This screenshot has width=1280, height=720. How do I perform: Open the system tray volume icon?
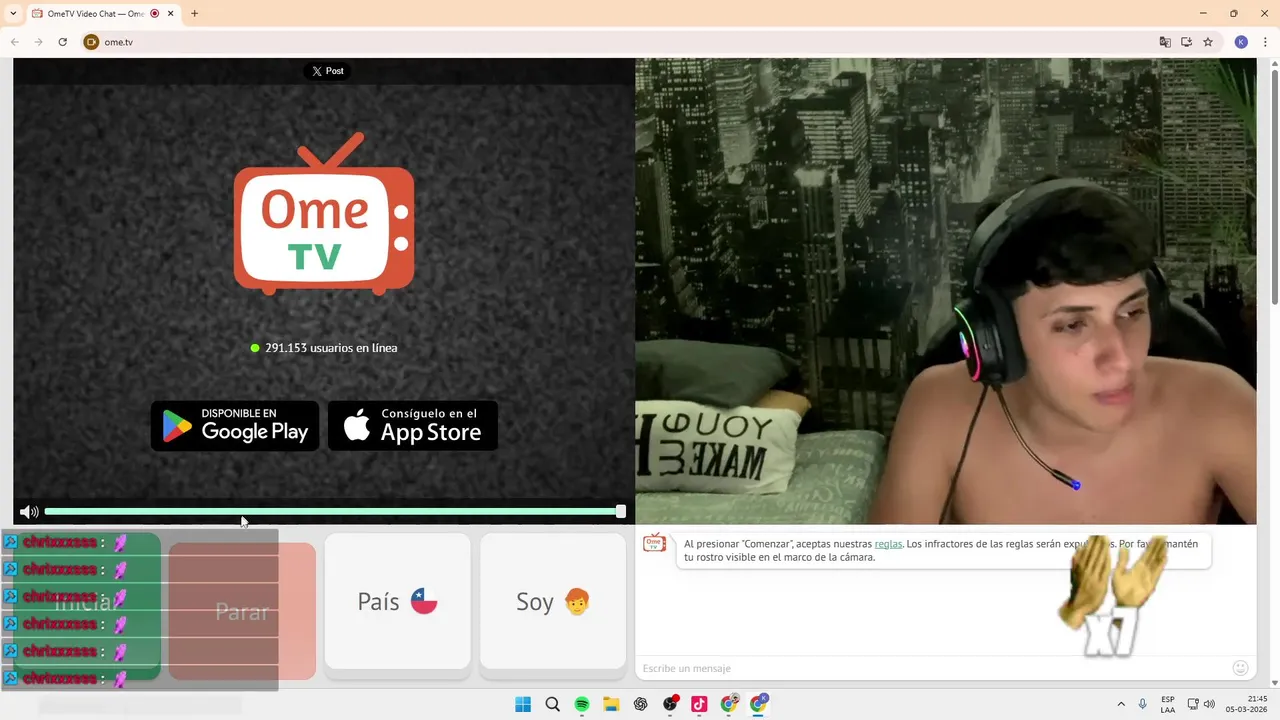pos(1209,704)
